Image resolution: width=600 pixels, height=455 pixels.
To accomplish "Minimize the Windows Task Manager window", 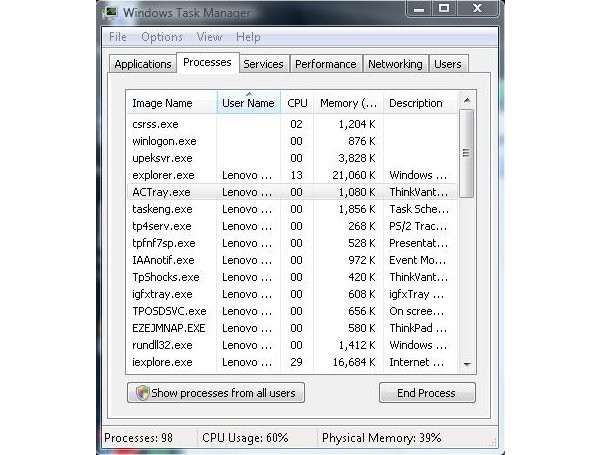I will (x=419, y=8).
